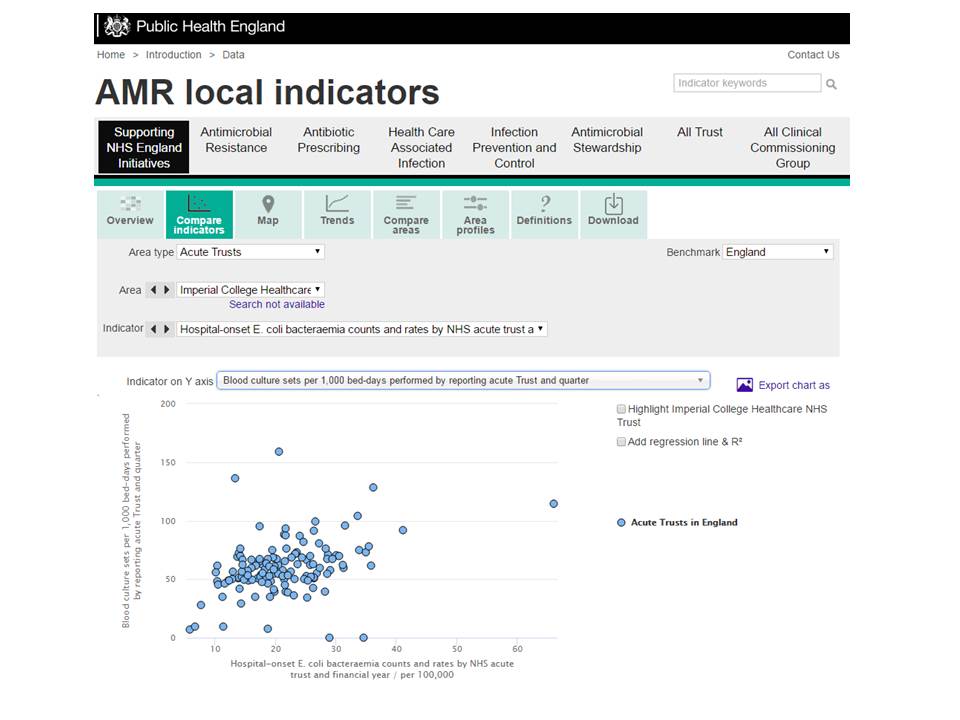
Task: Open the Area type dropdown
Action: [250, 252]
